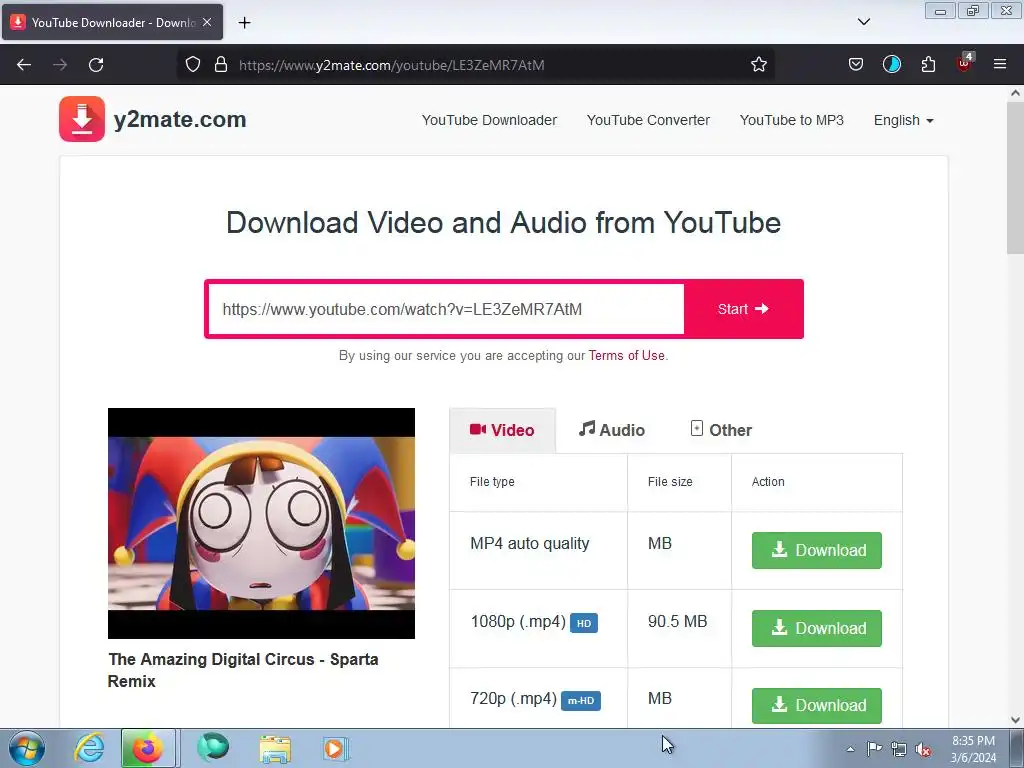Launch Internet Explorer from taskbar
This screenshot has width=1024, height=768.
pyautogui.click(x=89, y=748)
